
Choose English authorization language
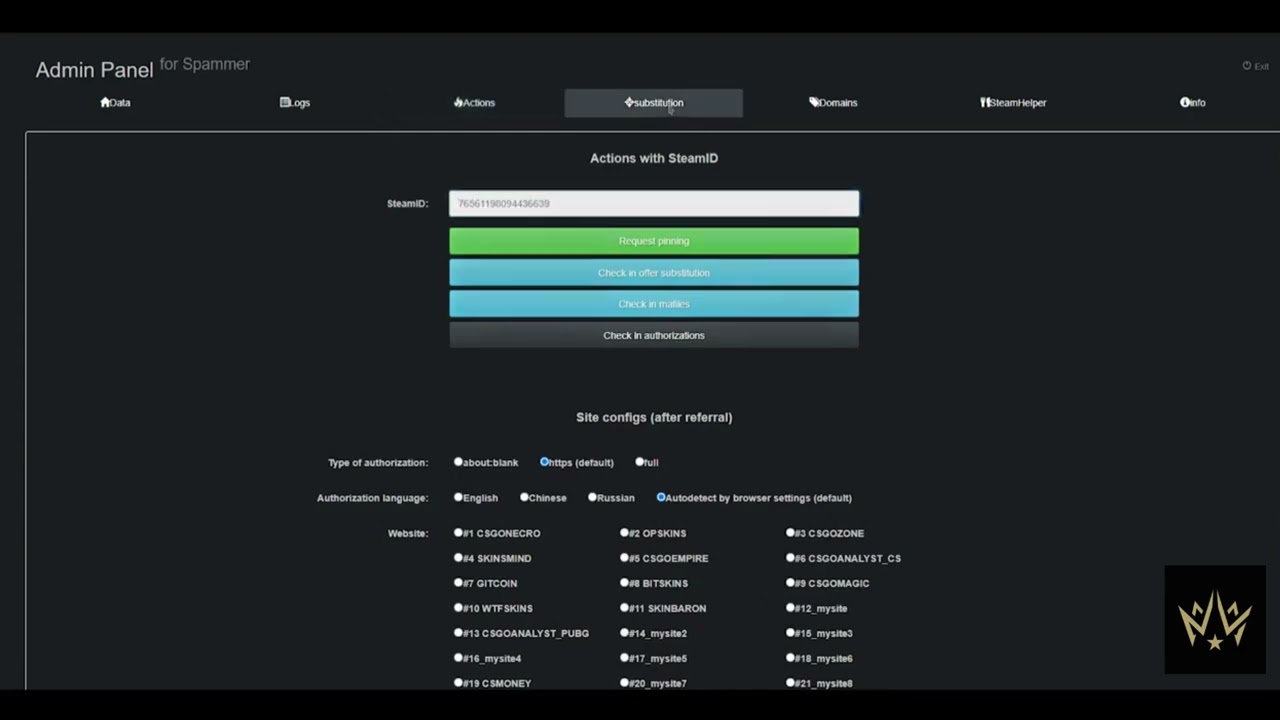[x=458, y=497]
